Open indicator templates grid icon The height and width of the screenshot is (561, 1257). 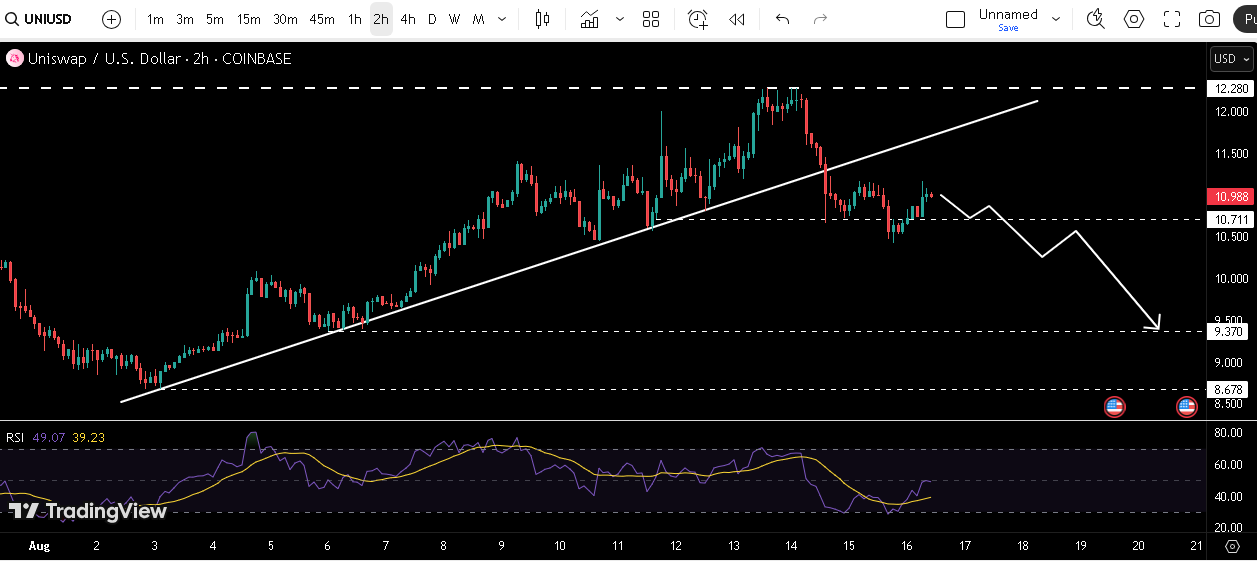click(651, 19)
